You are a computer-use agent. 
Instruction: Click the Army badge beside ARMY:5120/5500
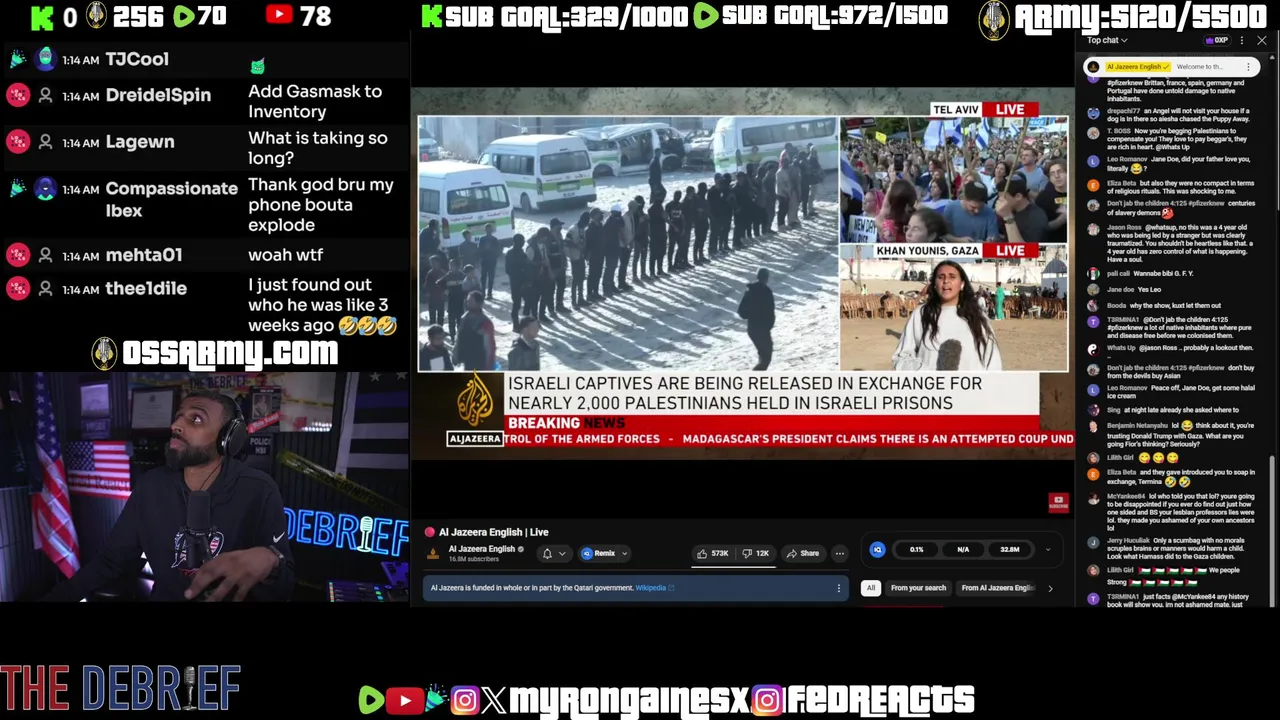[994, 18]
